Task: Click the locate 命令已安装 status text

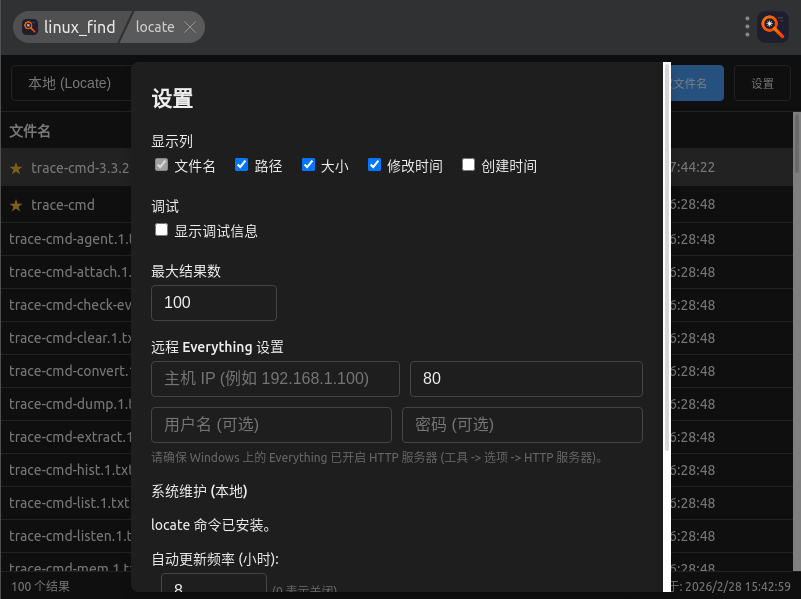Action: tap(211, 525)
